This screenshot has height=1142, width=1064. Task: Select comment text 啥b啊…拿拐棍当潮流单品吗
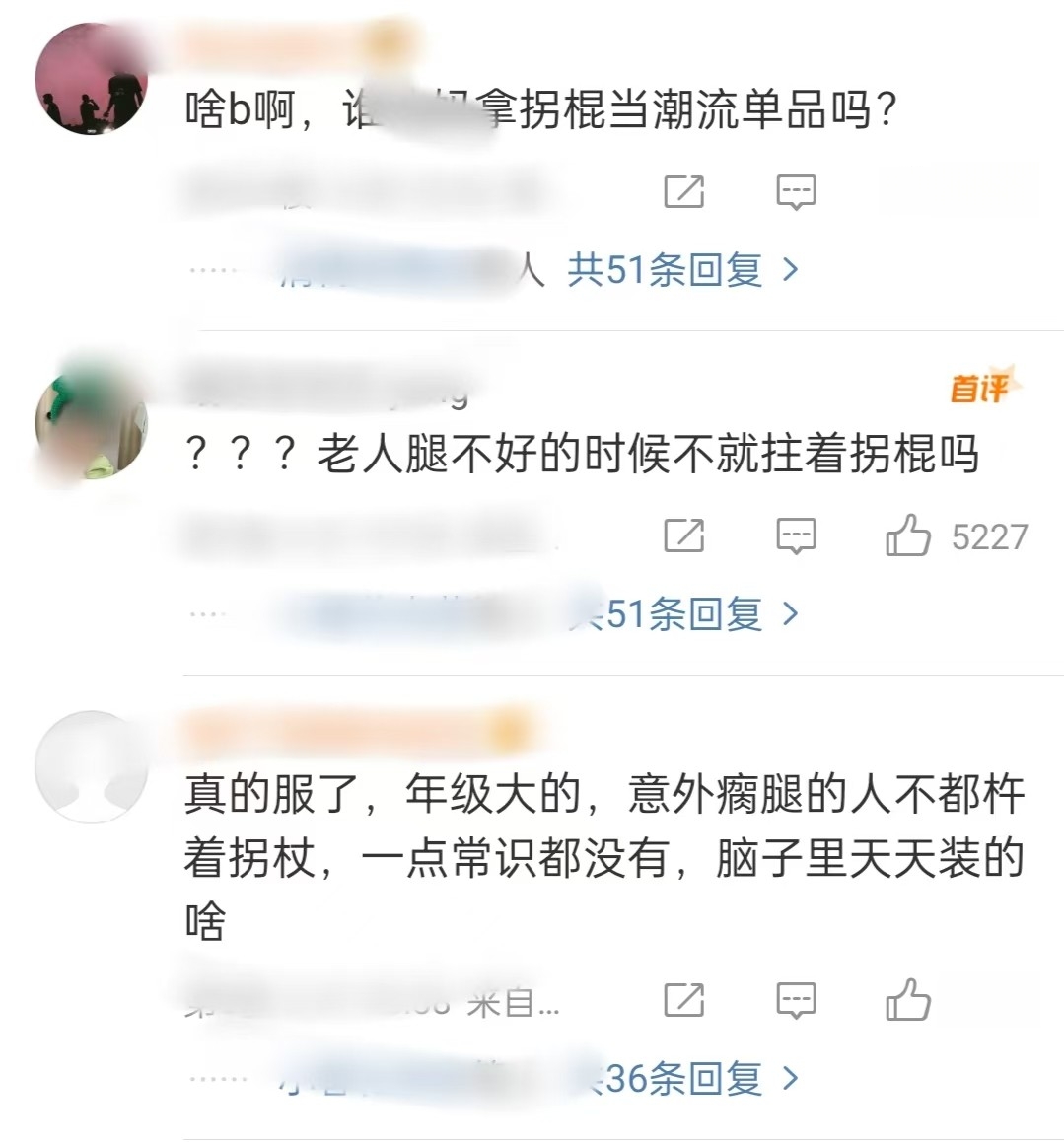pos(539,110)
